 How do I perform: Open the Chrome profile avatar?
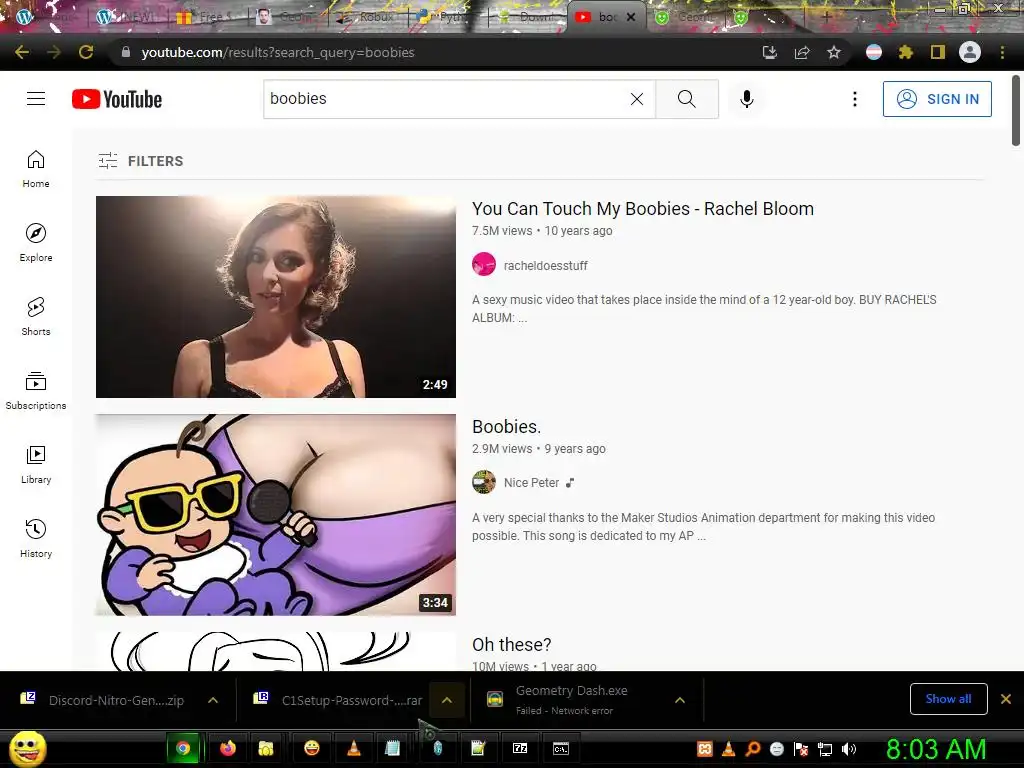click(970, 52)
